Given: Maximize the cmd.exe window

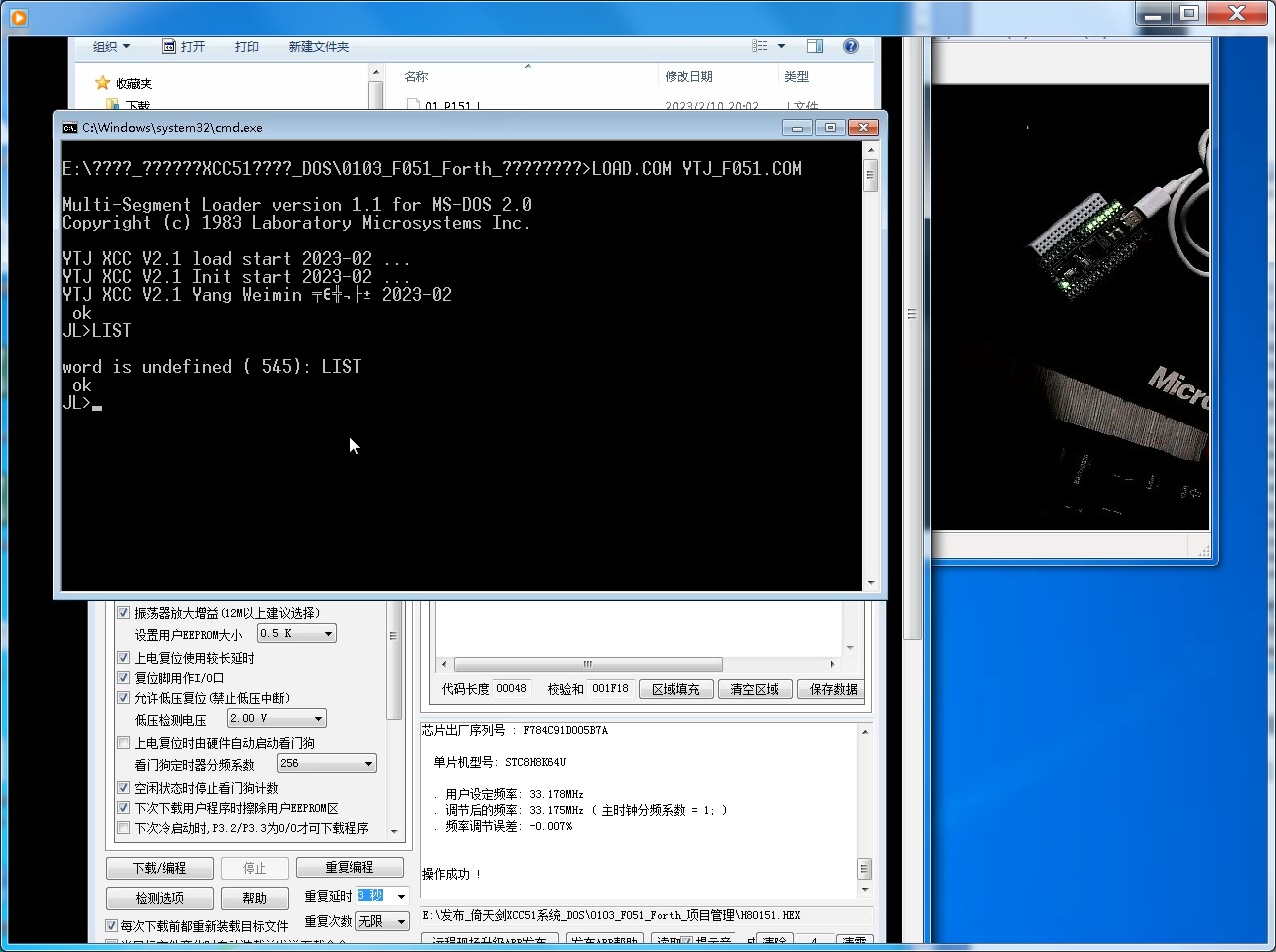Looking at the screenshot, I should (x=830, y=127).
